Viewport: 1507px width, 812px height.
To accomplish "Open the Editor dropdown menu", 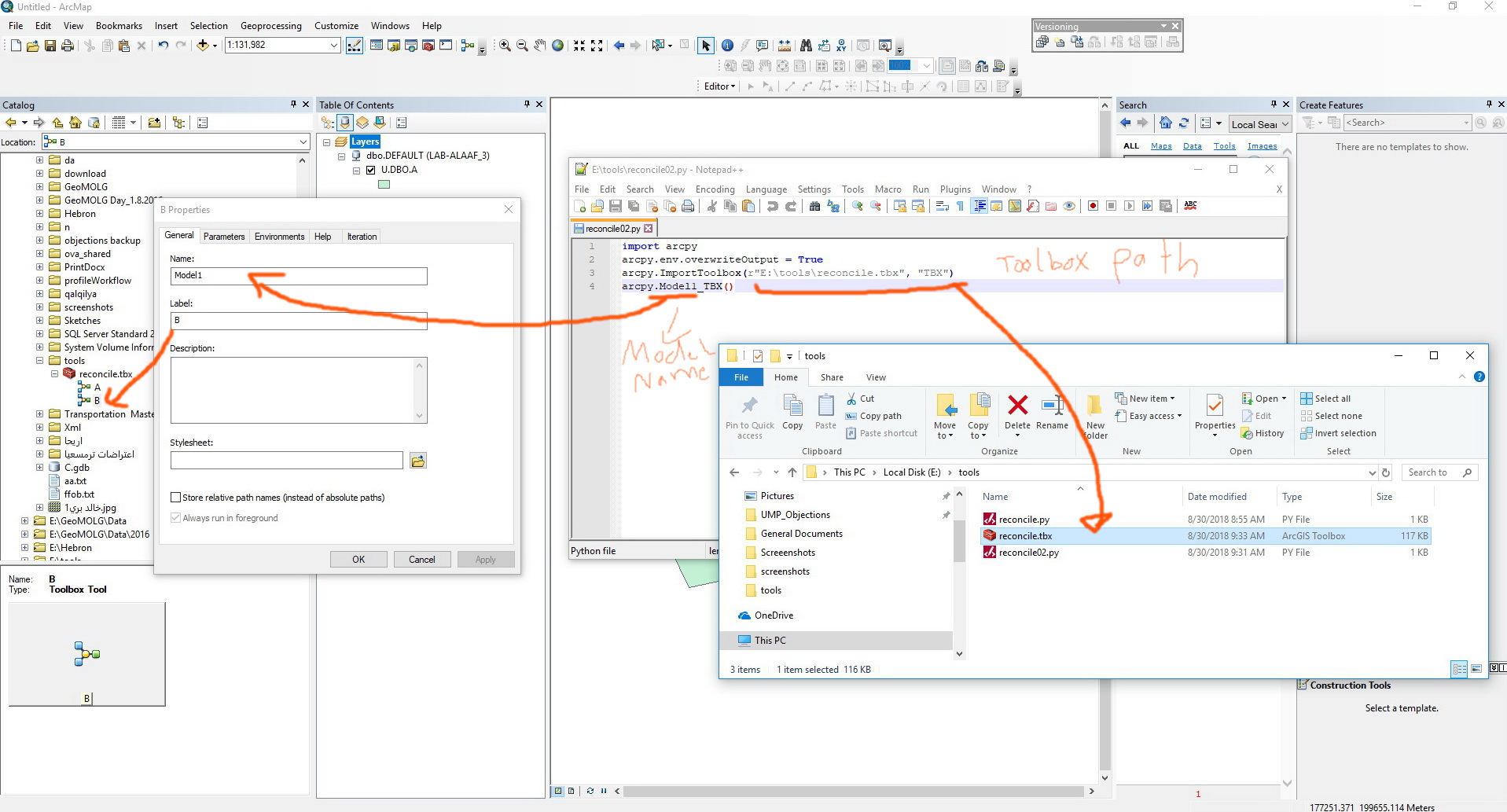I will [719, 86].
